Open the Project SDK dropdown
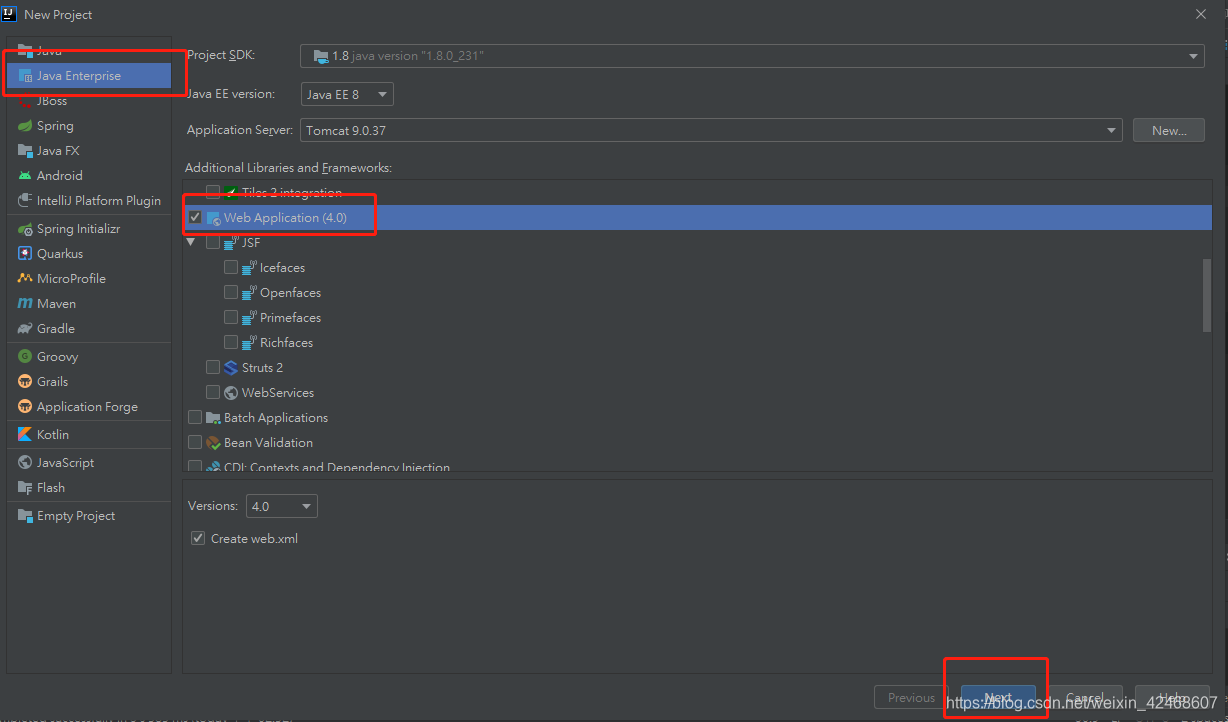Viewport: 1228px width, 722px height. tap(752, 56)
